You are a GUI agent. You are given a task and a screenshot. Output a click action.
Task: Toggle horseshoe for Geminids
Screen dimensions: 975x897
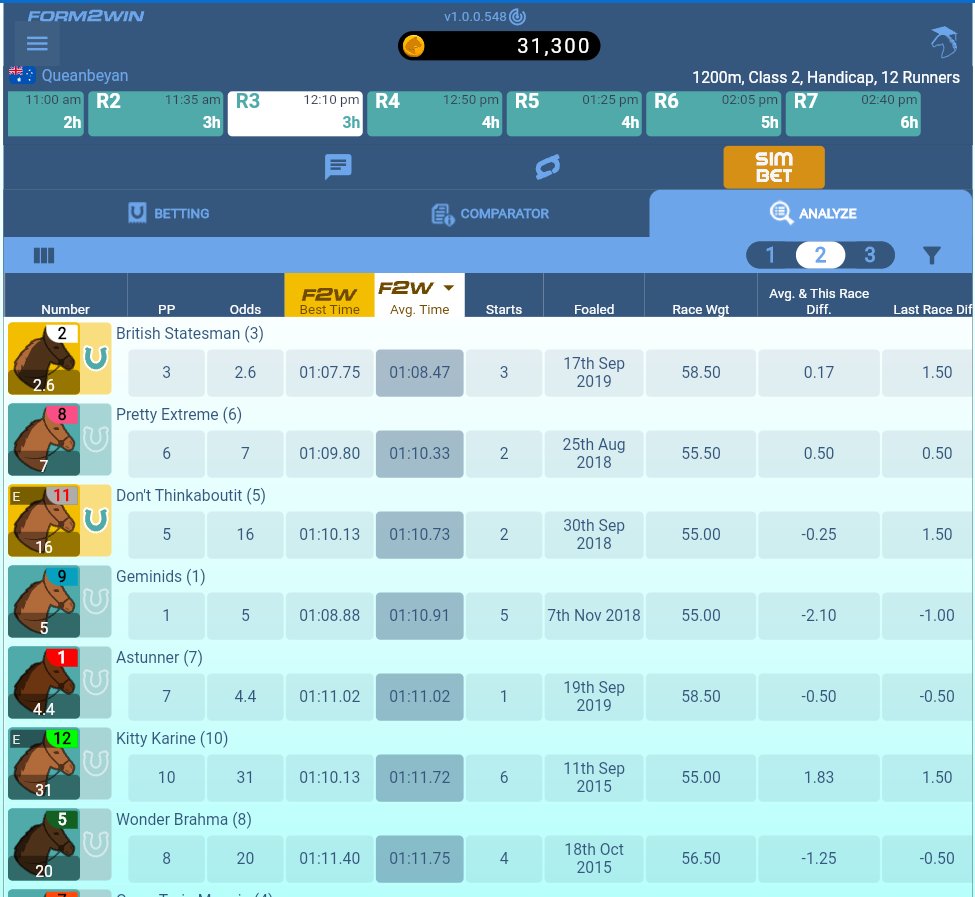pos(96,601)
